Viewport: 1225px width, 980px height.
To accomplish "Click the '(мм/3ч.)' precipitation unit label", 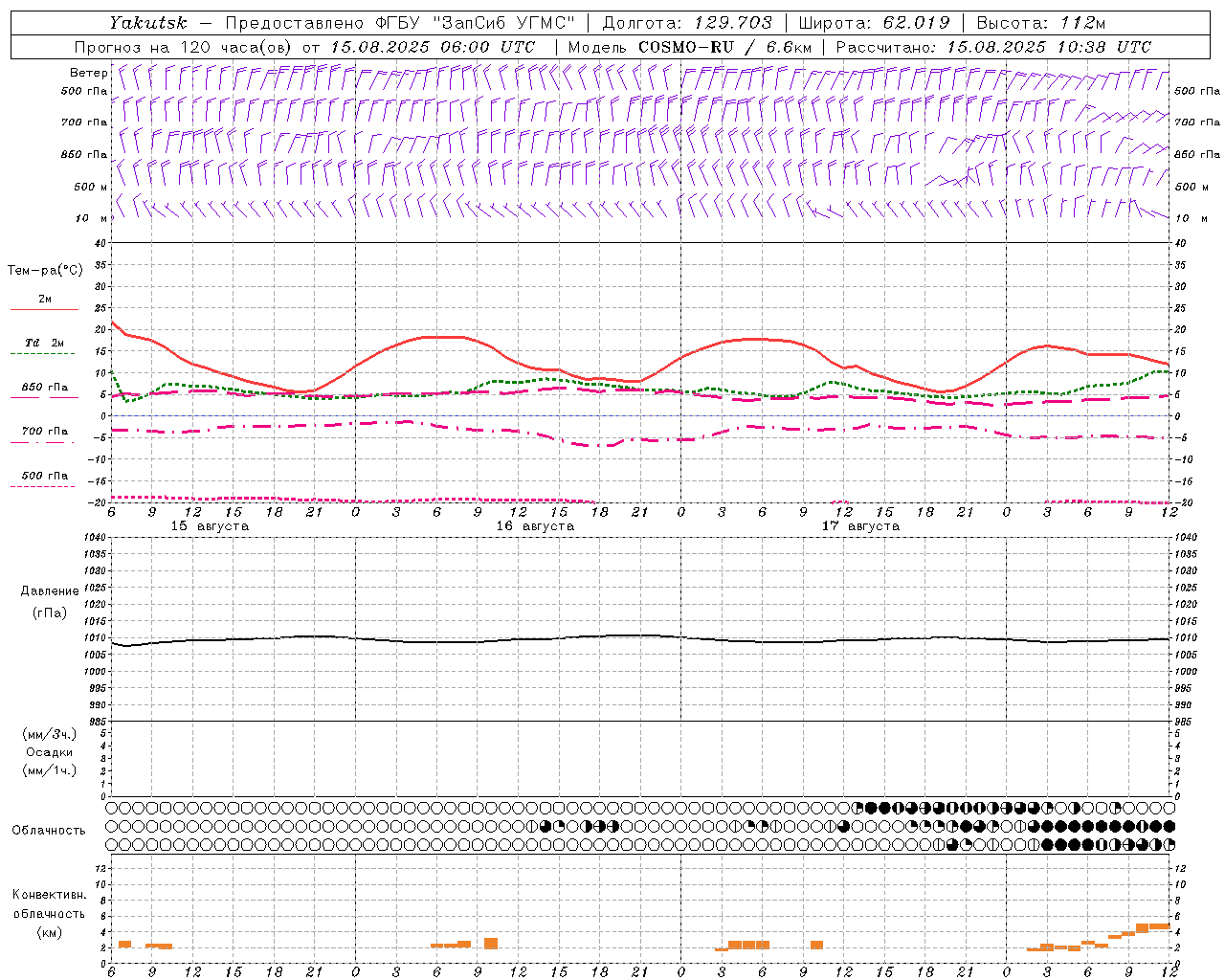I will [x=50, y=734].
